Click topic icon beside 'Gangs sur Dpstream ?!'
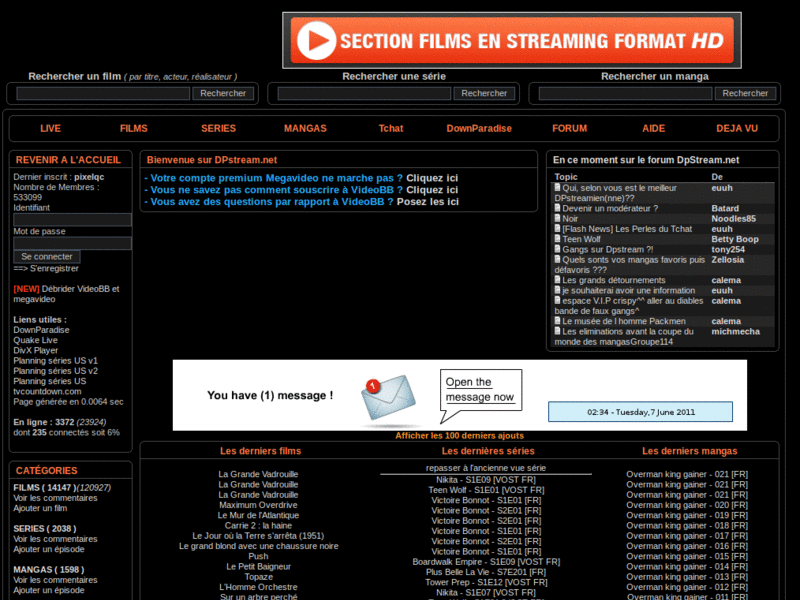Viewport: 800px width, 600px height. click(558, 248)
